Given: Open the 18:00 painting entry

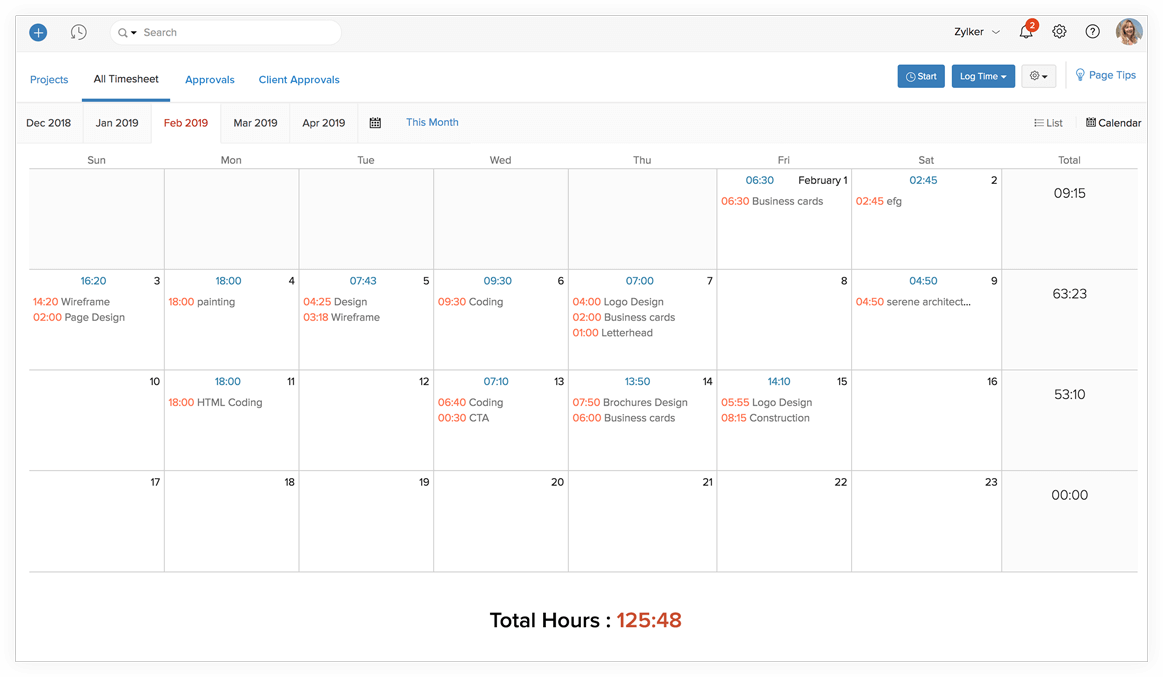Looking at the screenshot, I should point(202,302).
